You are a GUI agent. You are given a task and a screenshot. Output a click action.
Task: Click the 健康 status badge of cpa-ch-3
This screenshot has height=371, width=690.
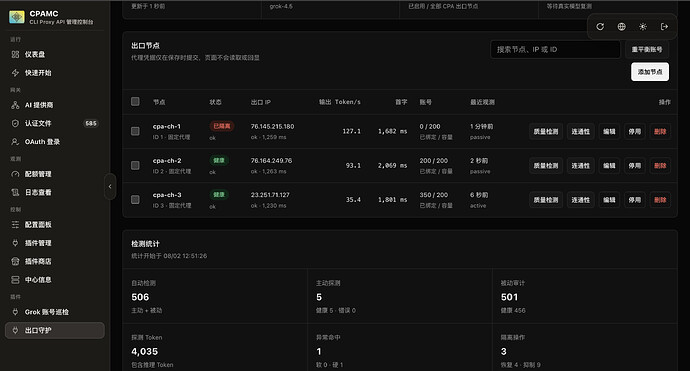pos(219,195)
